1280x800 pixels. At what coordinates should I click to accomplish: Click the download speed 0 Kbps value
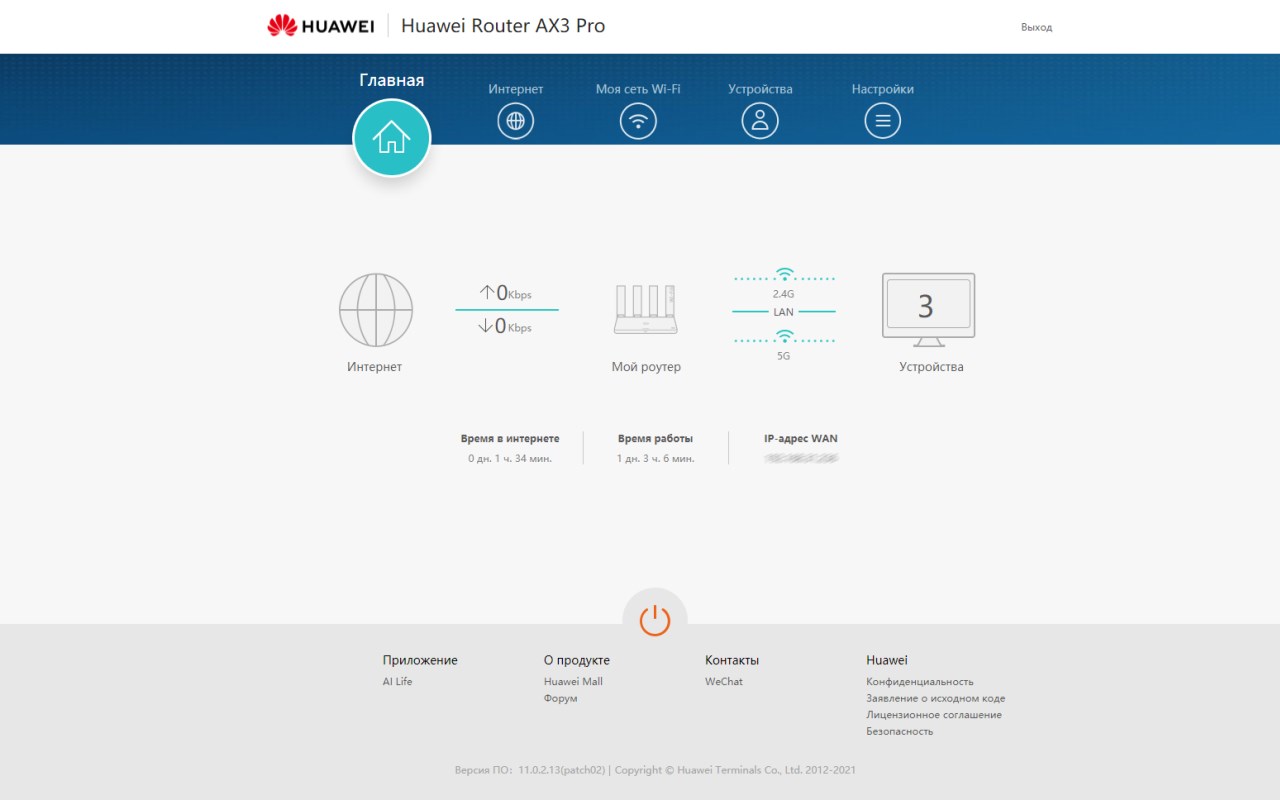506,325
